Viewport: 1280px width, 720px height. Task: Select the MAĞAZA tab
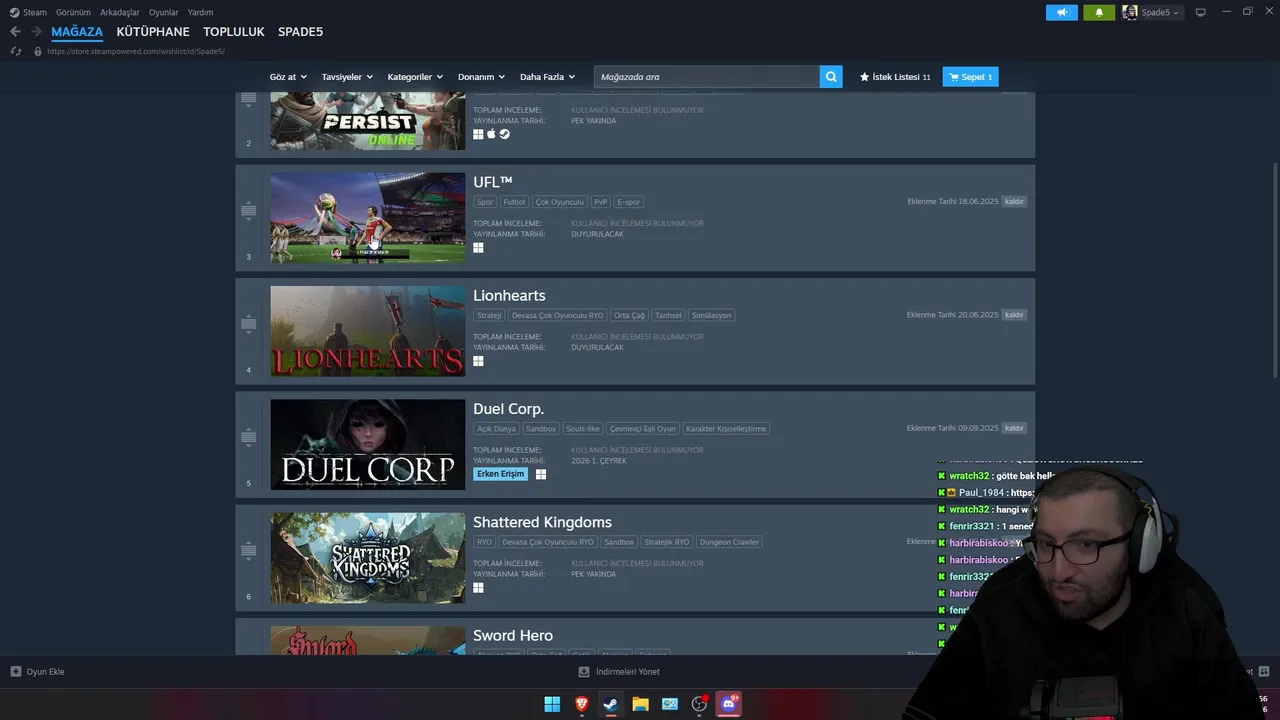[x=77, y=32]
